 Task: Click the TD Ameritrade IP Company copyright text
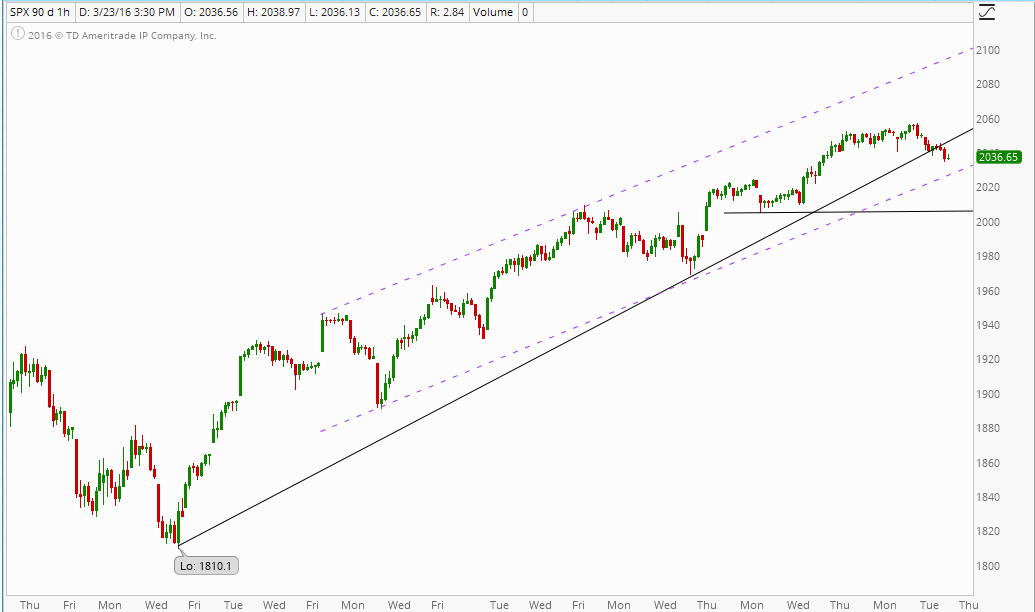122,35
